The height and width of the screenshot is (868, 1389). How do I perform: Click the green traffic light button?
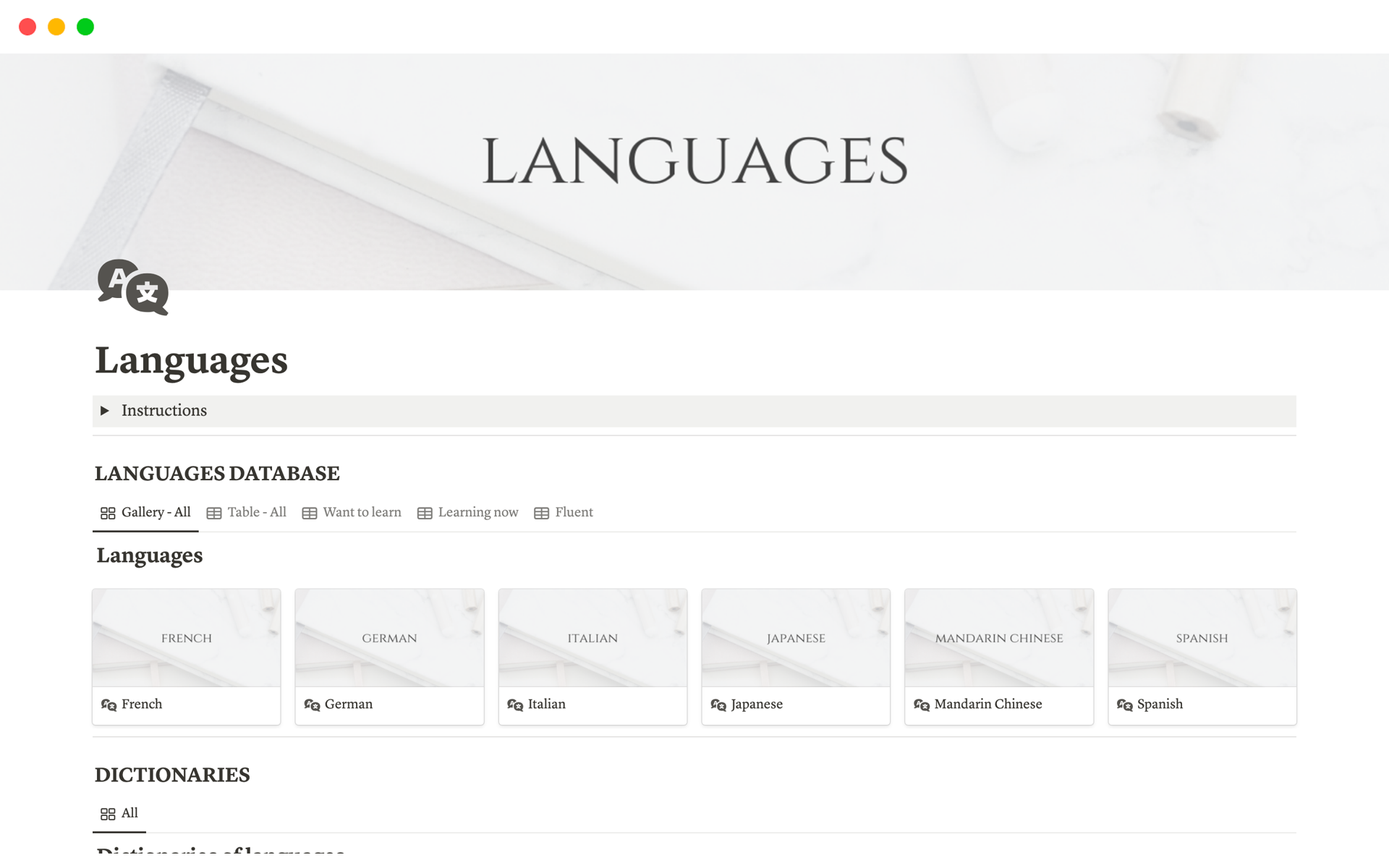[85, 27]
